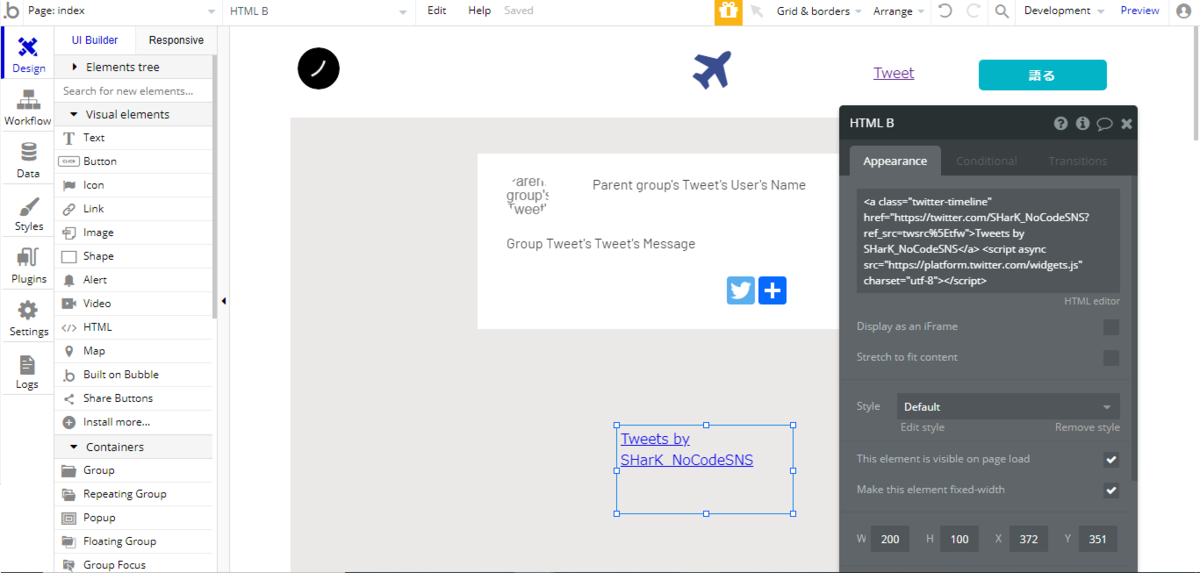Click the Redo arrow icon
Image resolution: width=1200 pixels, height=573 pixels.
973,11
